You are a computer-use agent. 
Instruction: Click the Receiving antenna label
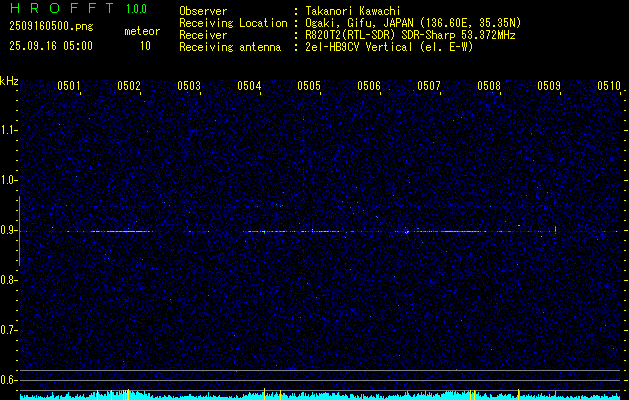230,47
